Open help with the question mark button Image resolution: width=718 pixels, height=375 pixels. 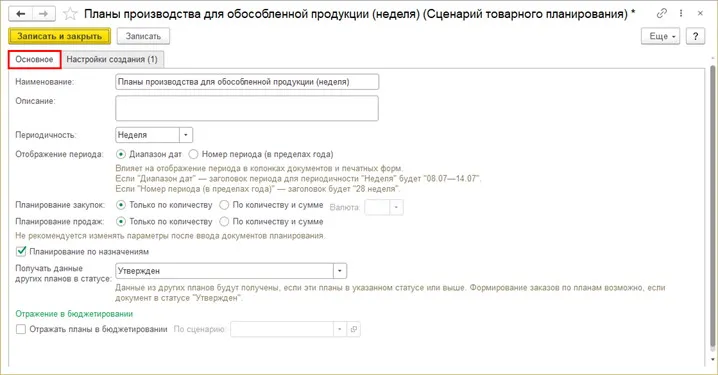[695, 36]
